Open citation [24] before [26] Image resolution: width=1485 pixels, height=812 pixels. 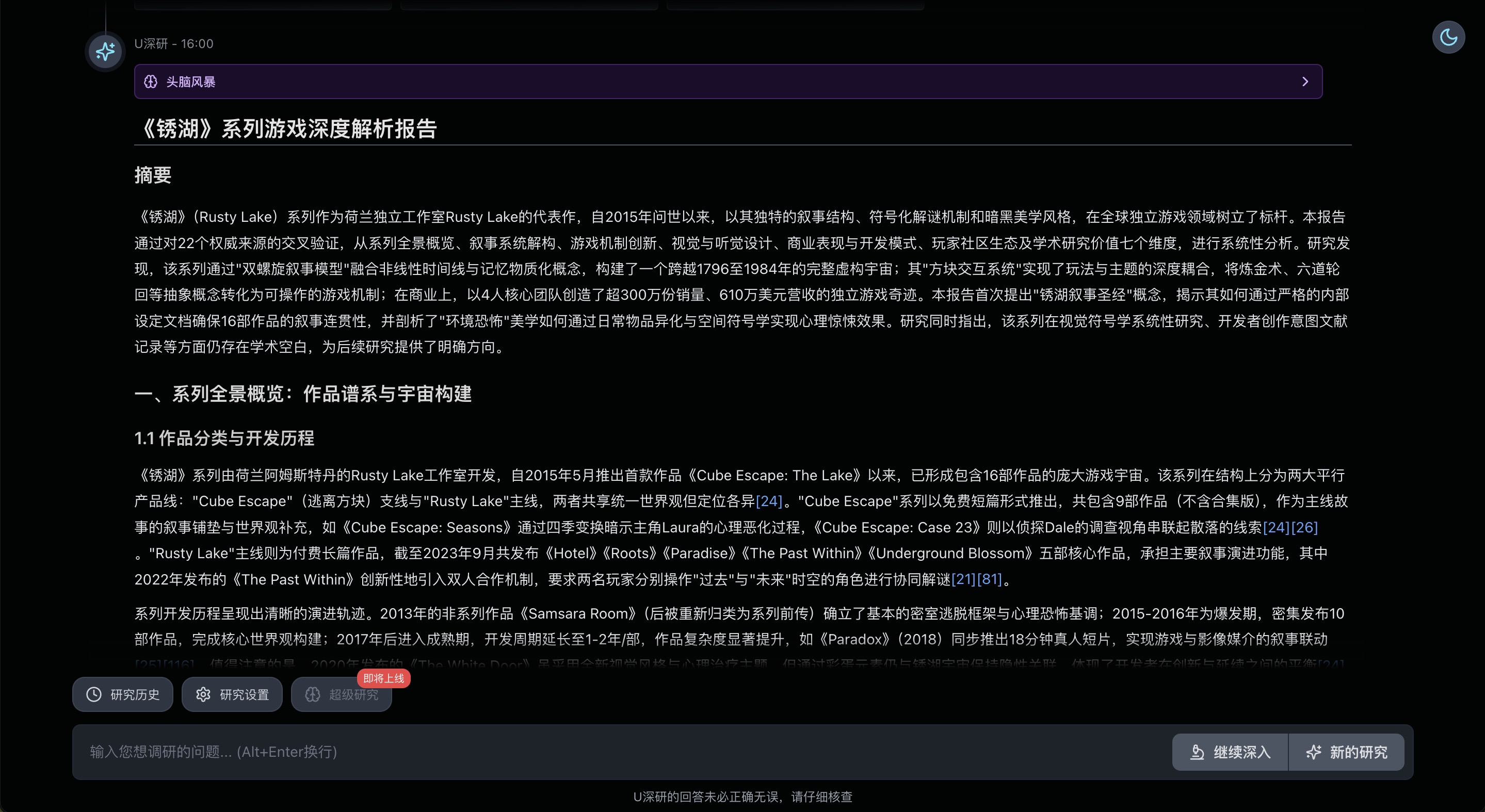pyautogui.click(x=1277, y=527)
